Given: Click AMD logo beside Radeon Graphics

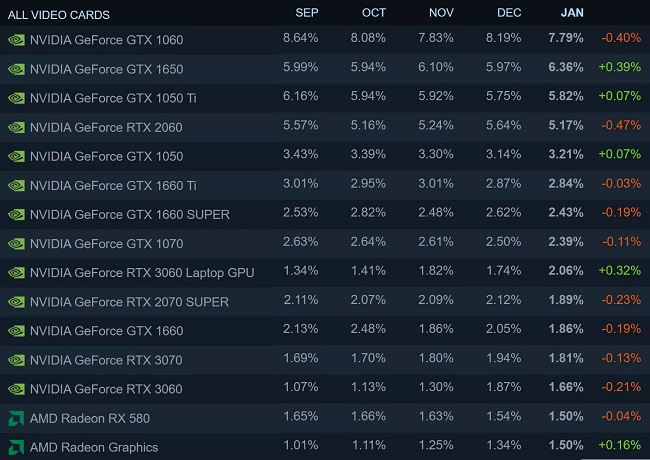Looking at the screenshot, I should pyautogui.click(x=16, y=447).
